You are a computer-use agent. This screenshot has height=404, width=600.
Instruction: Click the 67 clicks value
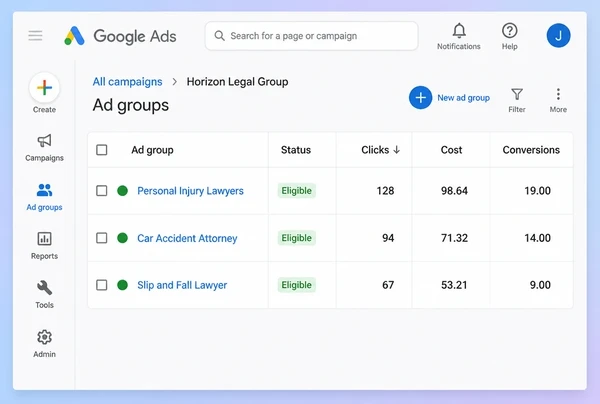[x=388, y=285]
